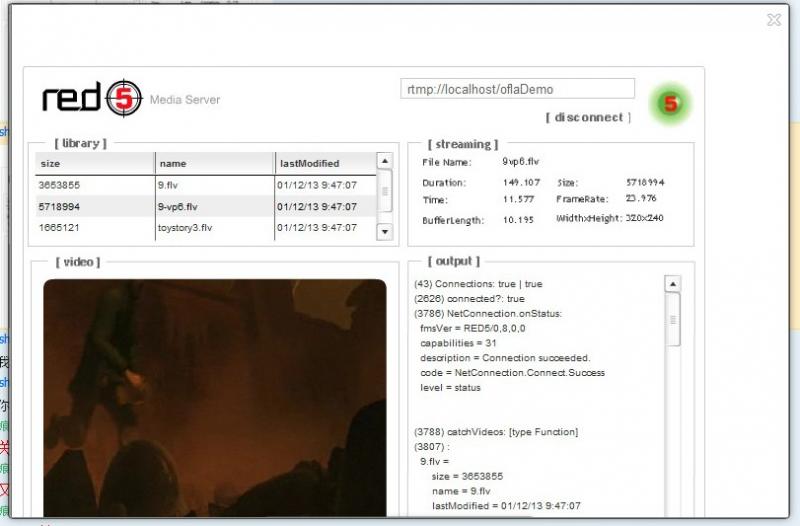800x526 pixels.
Task: Click the library scroll down arrow
Action: pyautogui.click(x=385, y=232)
